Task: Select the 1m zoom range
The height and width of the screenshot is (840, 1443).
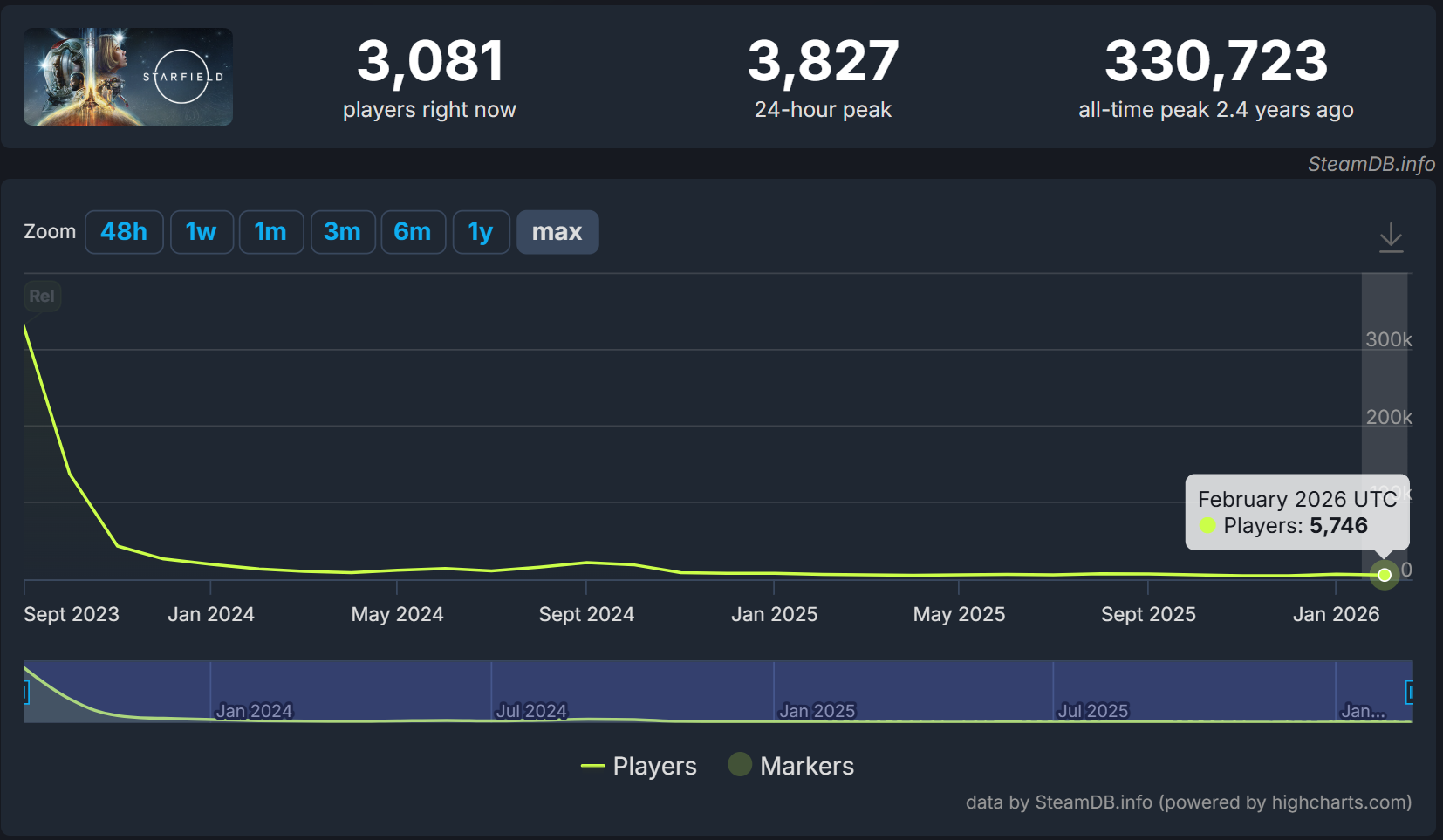Action: (x=271, y=232)
